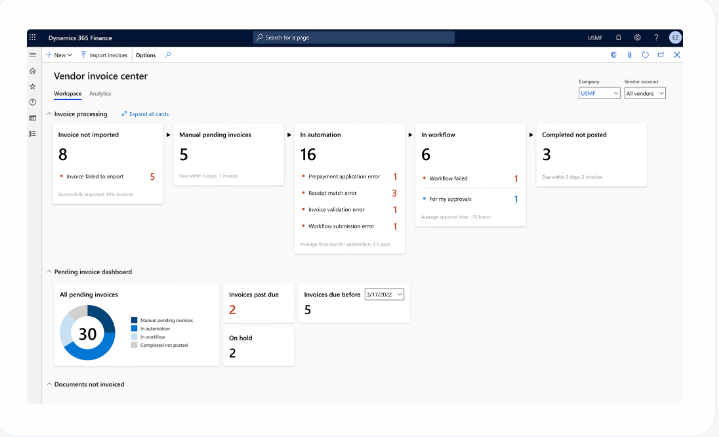Switch to the Workspace tab

(67, 94)
